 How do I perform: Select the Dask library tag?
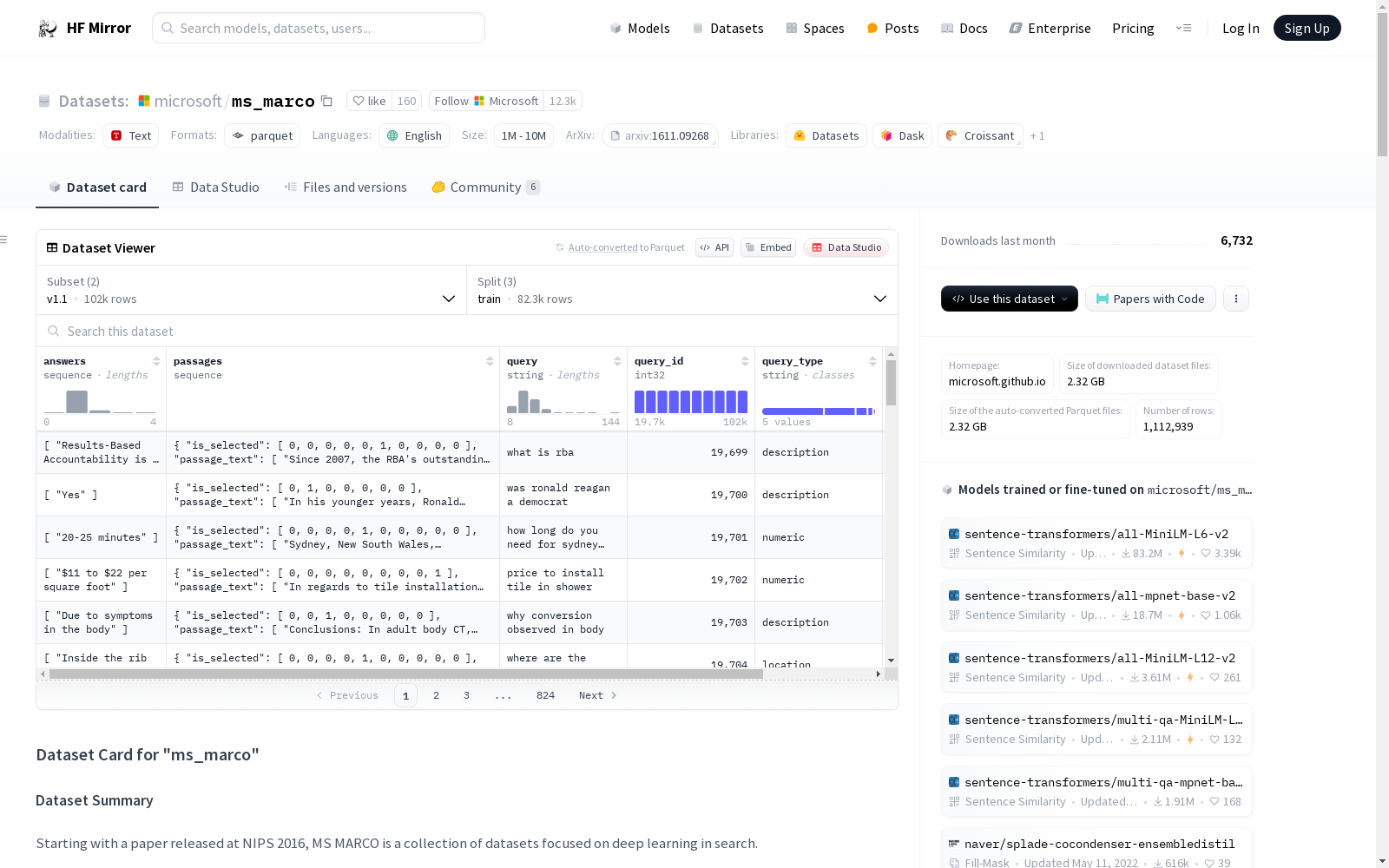[902, 135]
